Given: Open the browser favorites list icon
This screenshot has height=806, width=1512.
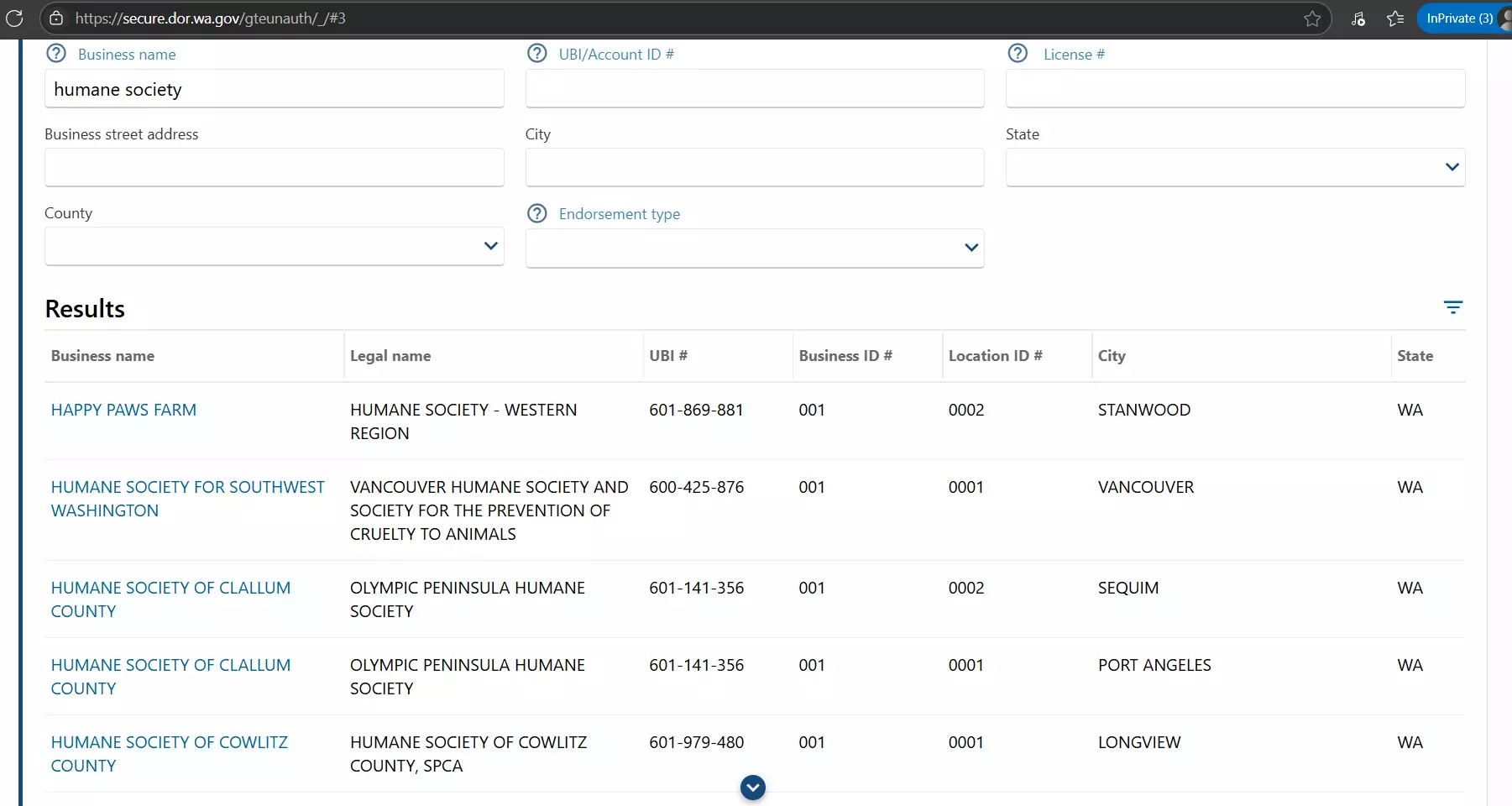Looking at the screenshot, I should pyautogui.click(x=1395, y=18).
